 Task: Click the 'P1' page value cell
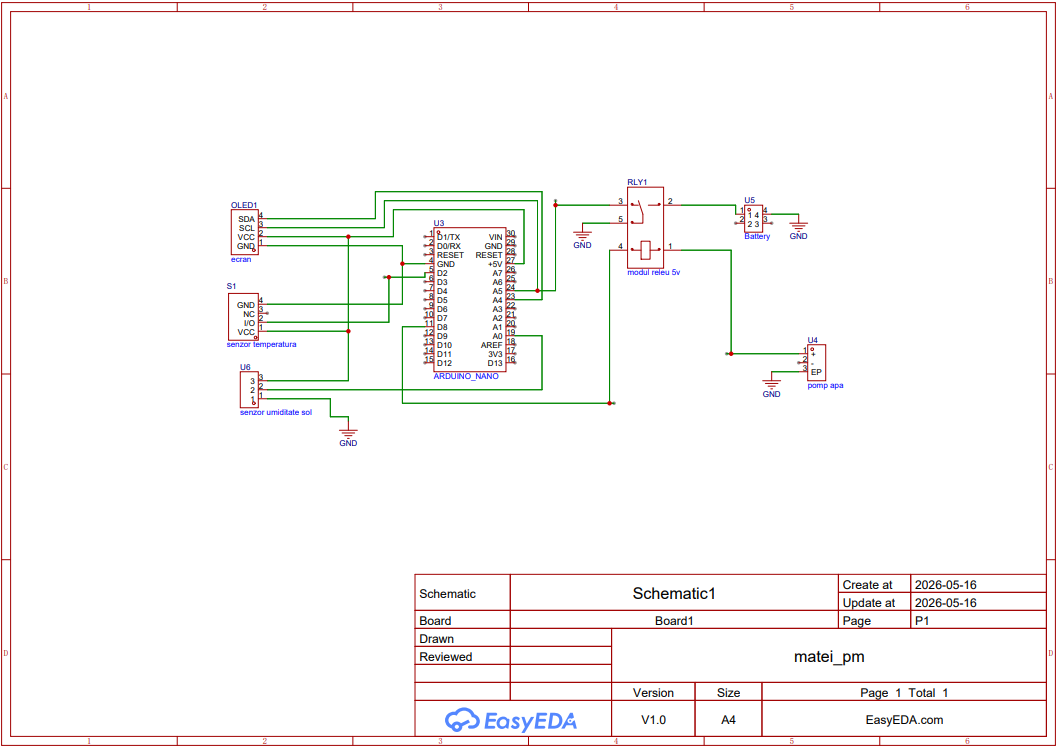(x=978, y=621)
